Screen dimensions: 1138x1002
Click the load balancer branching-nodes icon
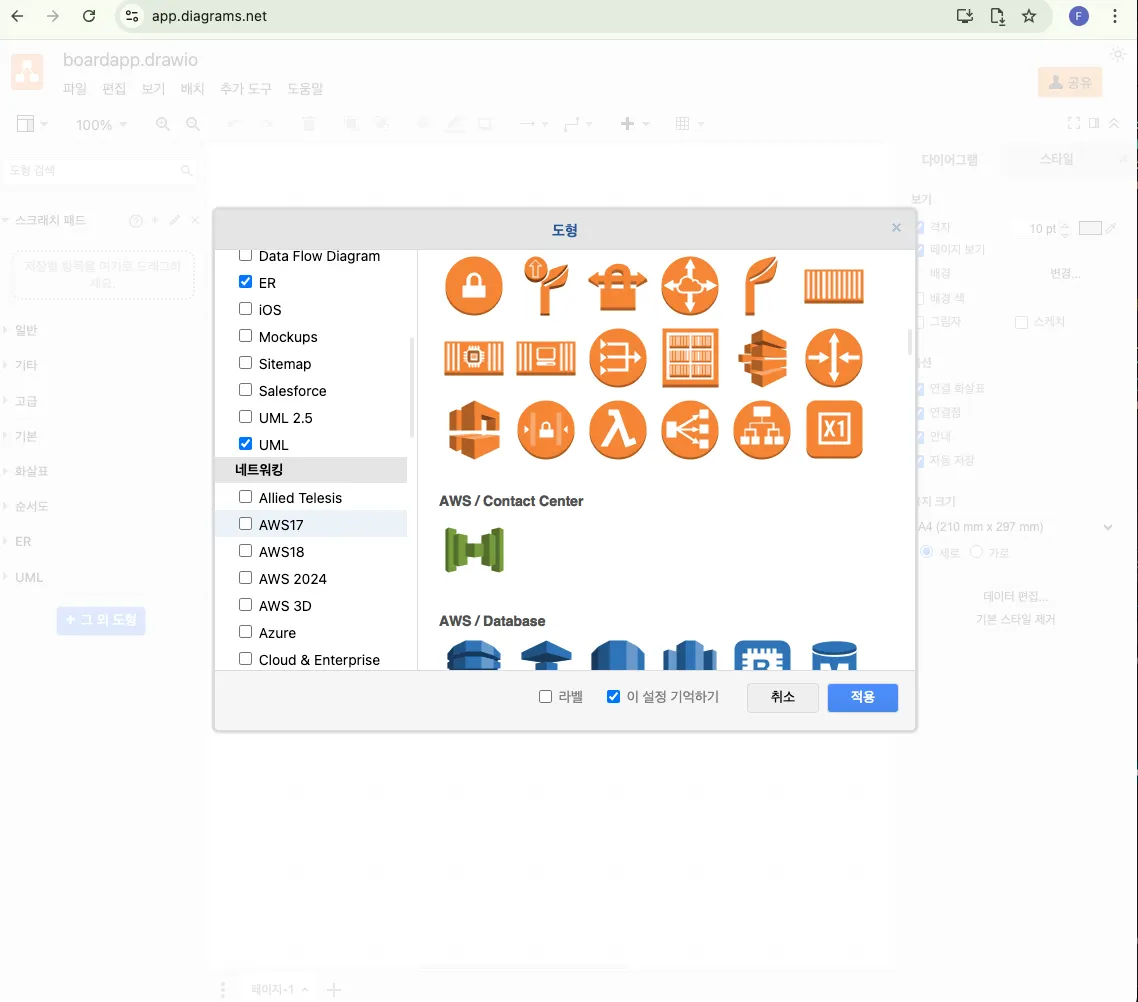tap(689, 430)
